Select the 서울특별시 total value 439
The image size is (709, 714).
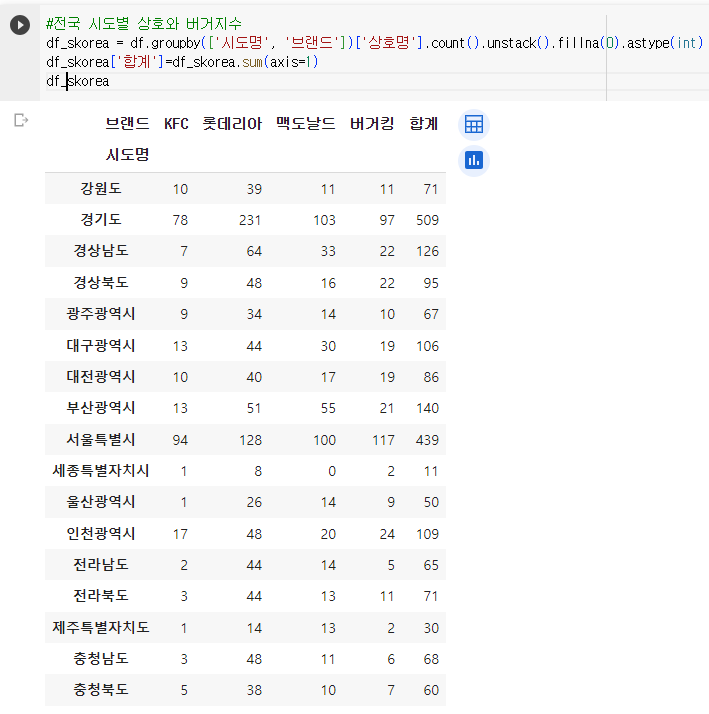[x=427, y=440]
